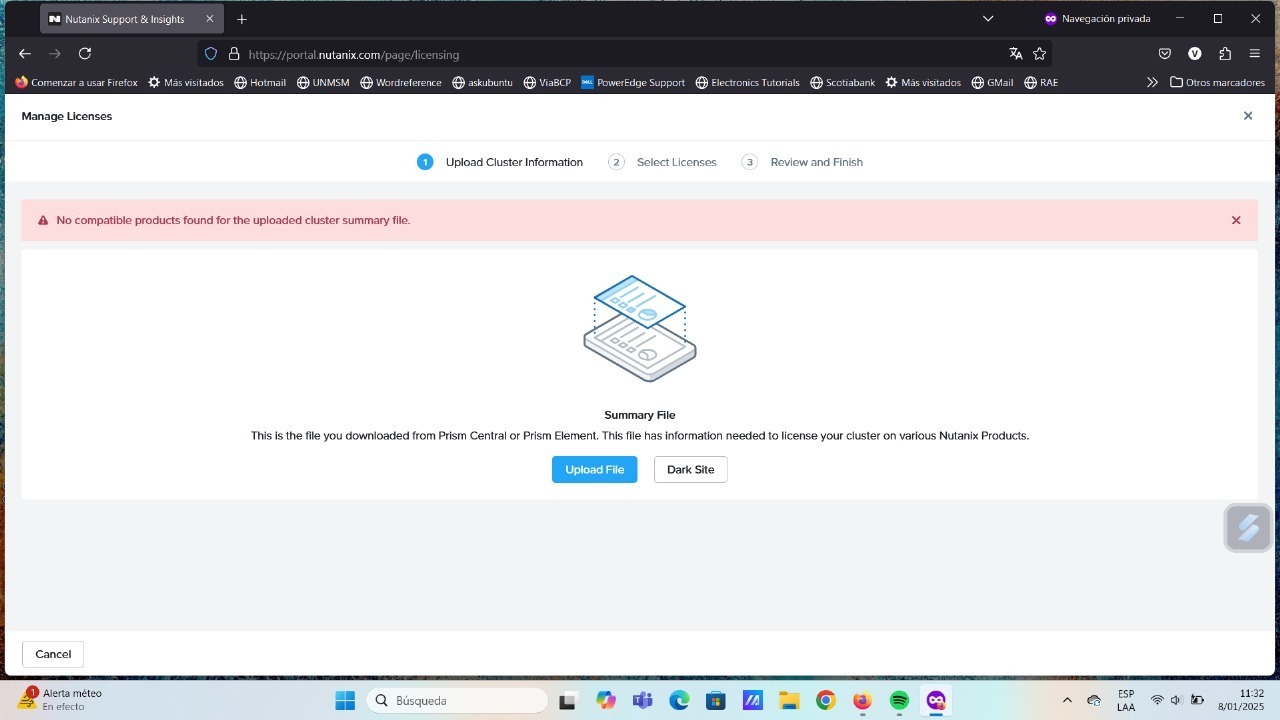The width and height of the screenshot is (1280, 720).
Task: Open the askubuntu bookmark
Action: coord(483,83)
